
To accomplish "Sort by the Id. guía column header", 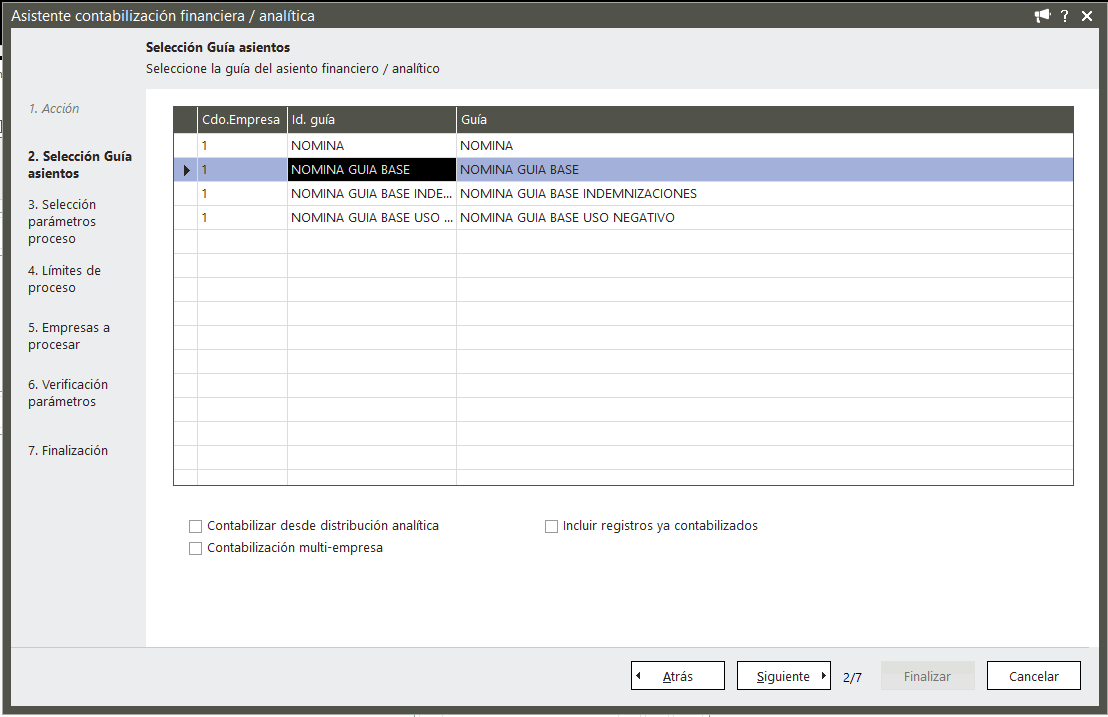I will 372,120.
